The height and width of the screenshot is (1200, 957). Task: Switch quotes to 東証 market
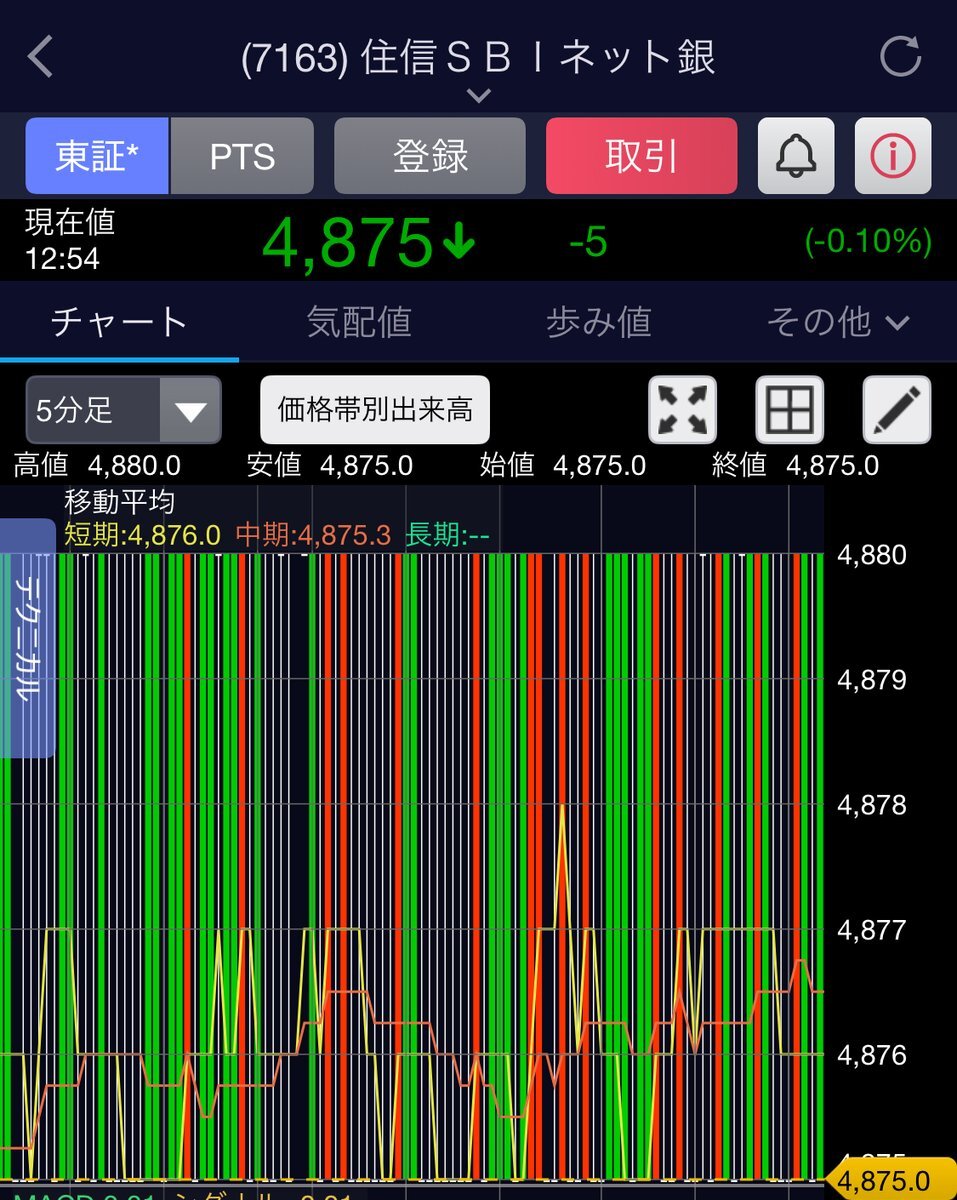pyautogui.click(x=95, y=155)
